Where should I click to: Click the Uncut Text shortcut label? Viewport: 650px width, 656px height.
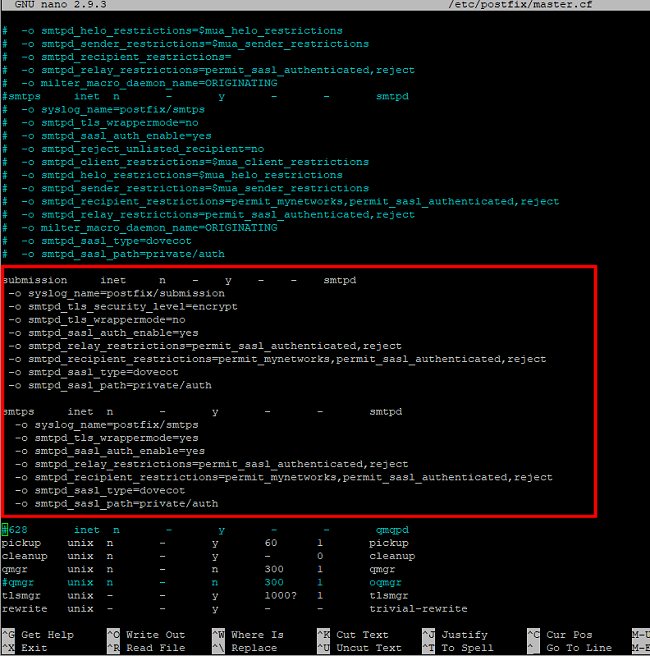click(369, 648)
